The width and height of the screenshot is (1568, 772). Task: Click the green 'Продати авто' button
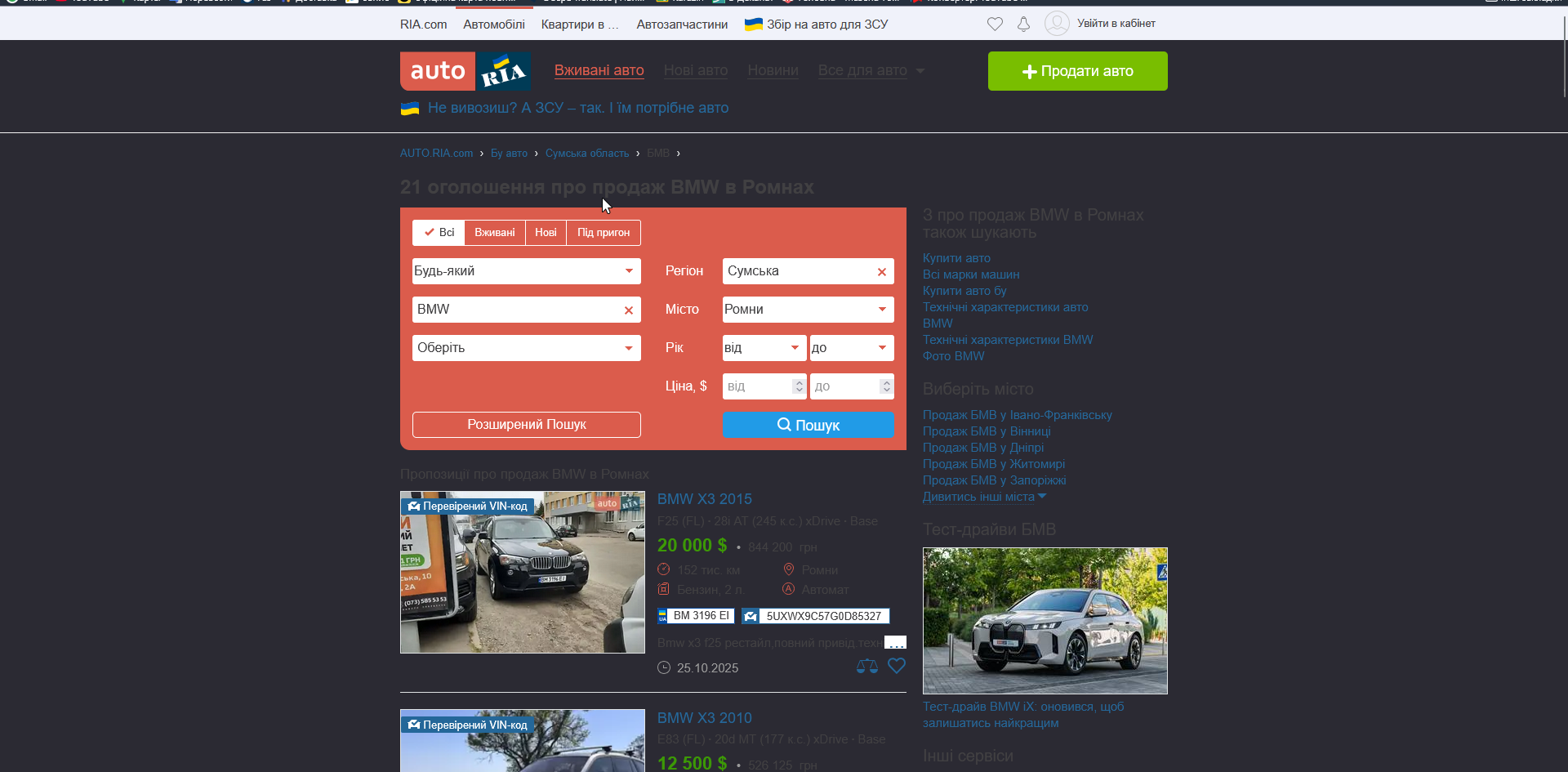coord(1077,71)
